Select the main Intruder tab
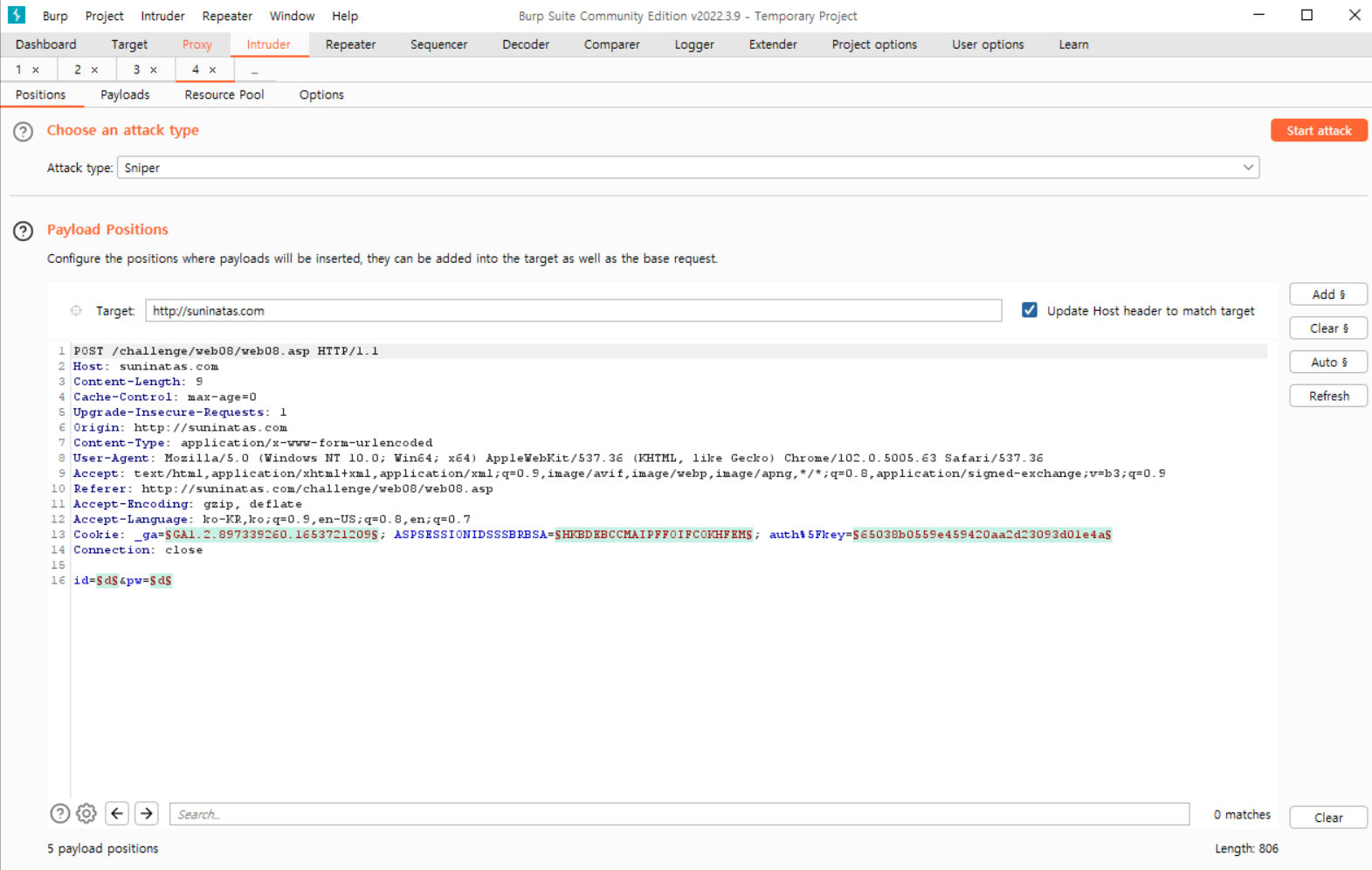This screenshot has width=1372, height=870. point(269,45)
